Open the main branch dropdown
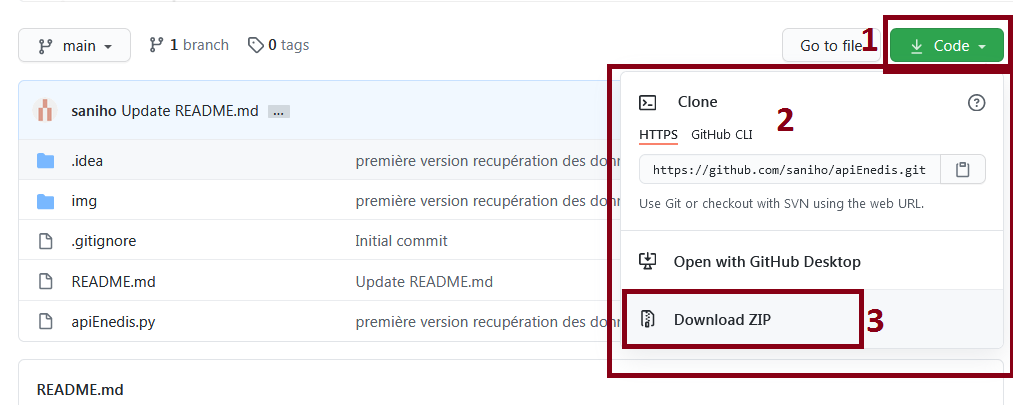 coord(74,46)
